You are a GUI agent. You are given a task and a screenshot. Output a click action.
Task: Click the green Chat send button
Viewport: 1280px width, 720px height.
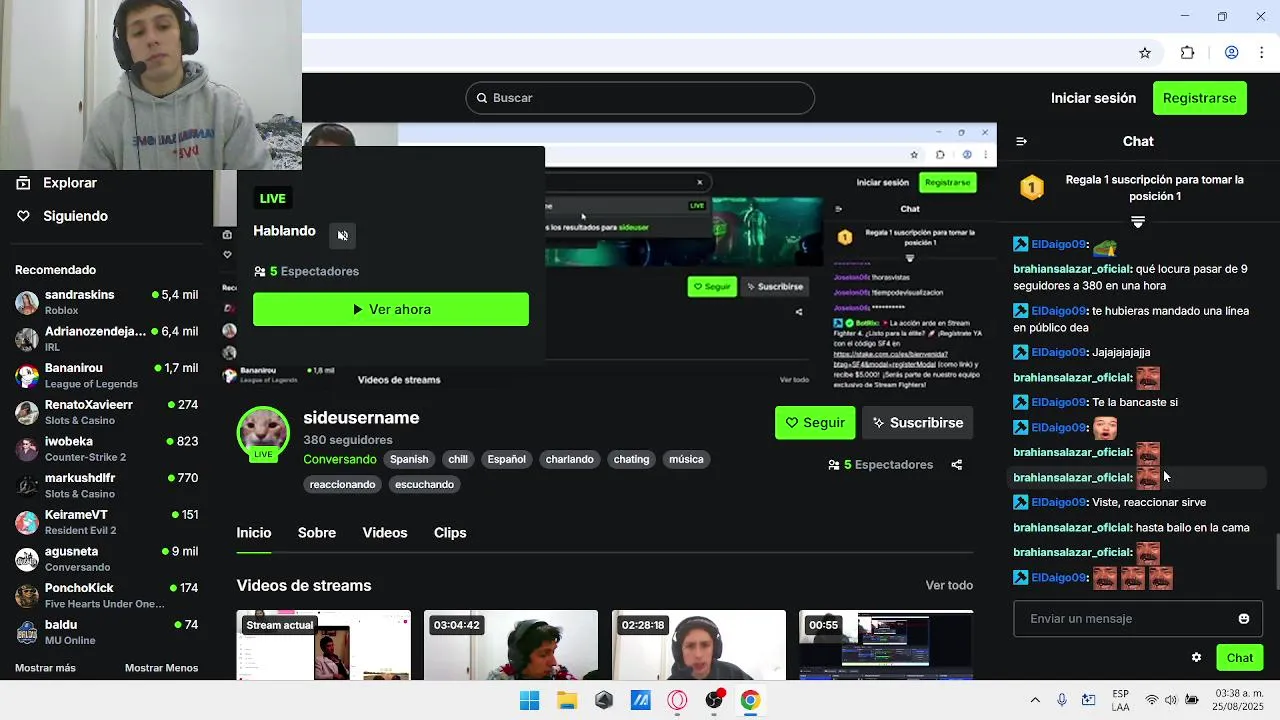[1240, 657]
